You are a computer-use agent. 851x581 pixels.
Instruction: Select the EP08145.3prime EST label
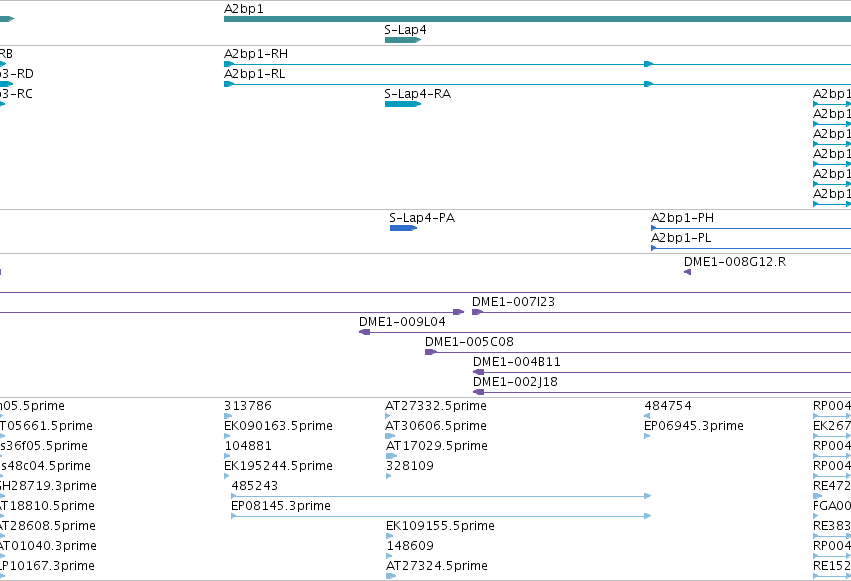pos(281,506)
